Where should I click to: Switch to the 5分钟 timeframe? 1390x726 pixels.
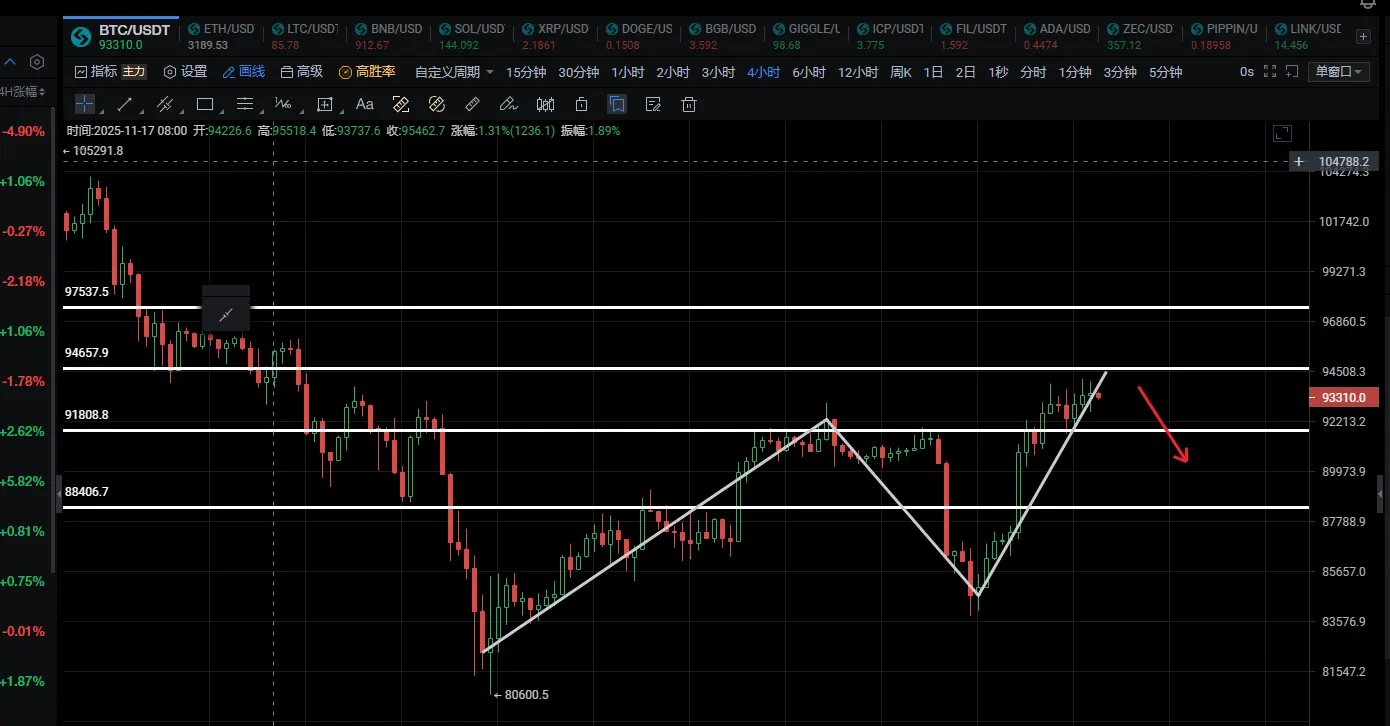1165,72
